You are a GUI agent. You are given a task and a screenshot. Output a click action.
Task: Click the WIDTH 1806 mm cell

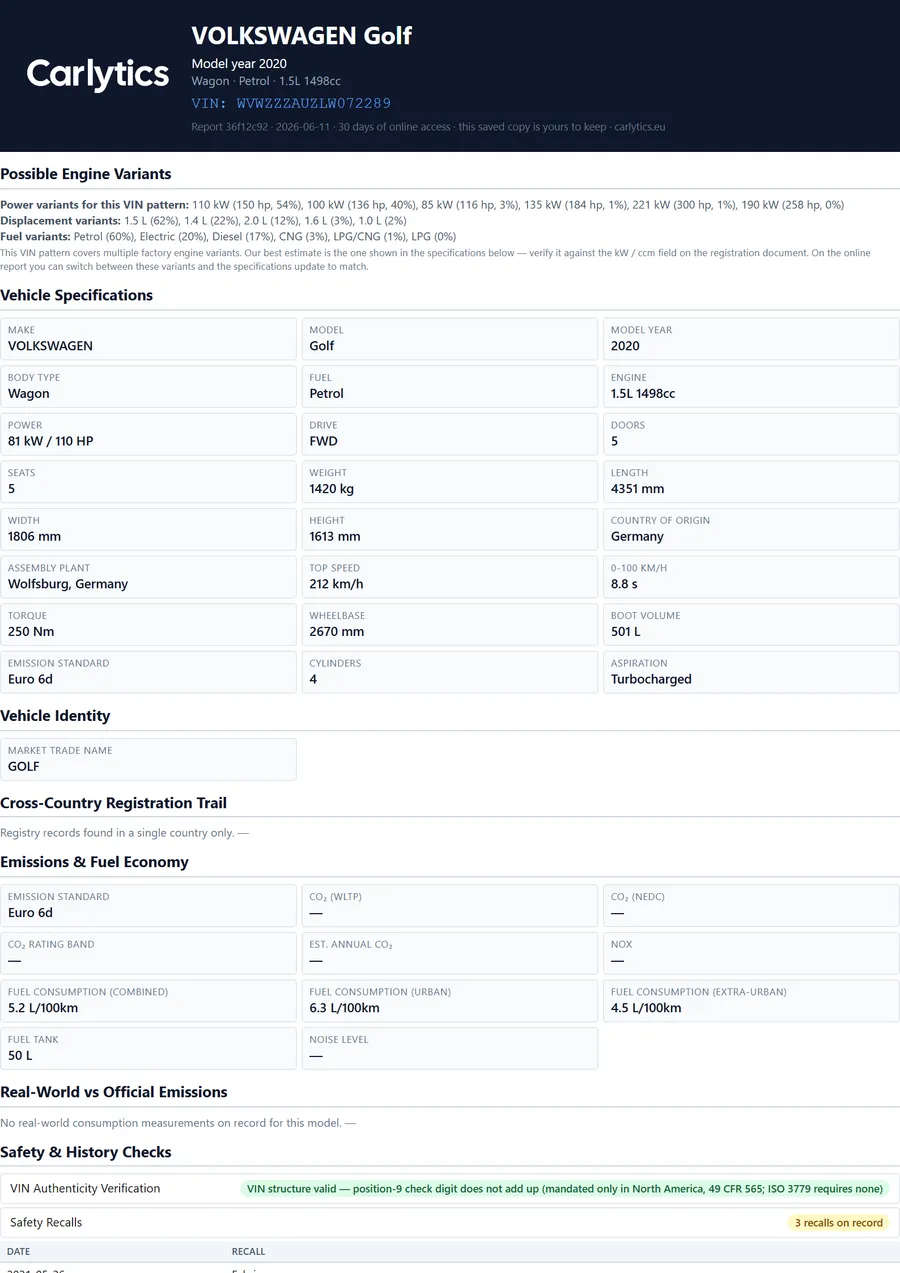149,529
